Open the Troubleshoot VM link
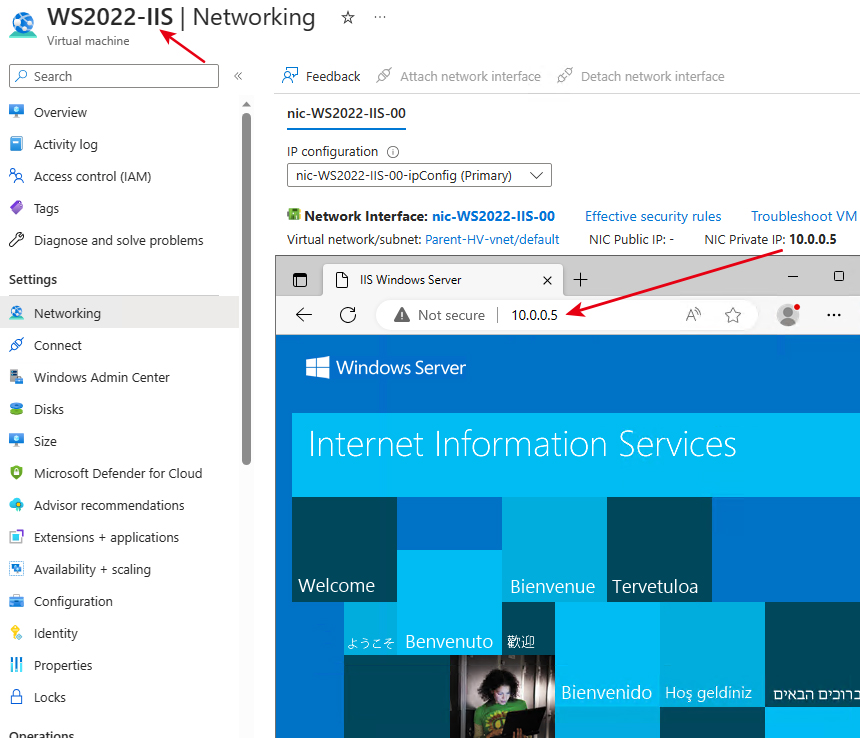 click(x=804, y=217)
